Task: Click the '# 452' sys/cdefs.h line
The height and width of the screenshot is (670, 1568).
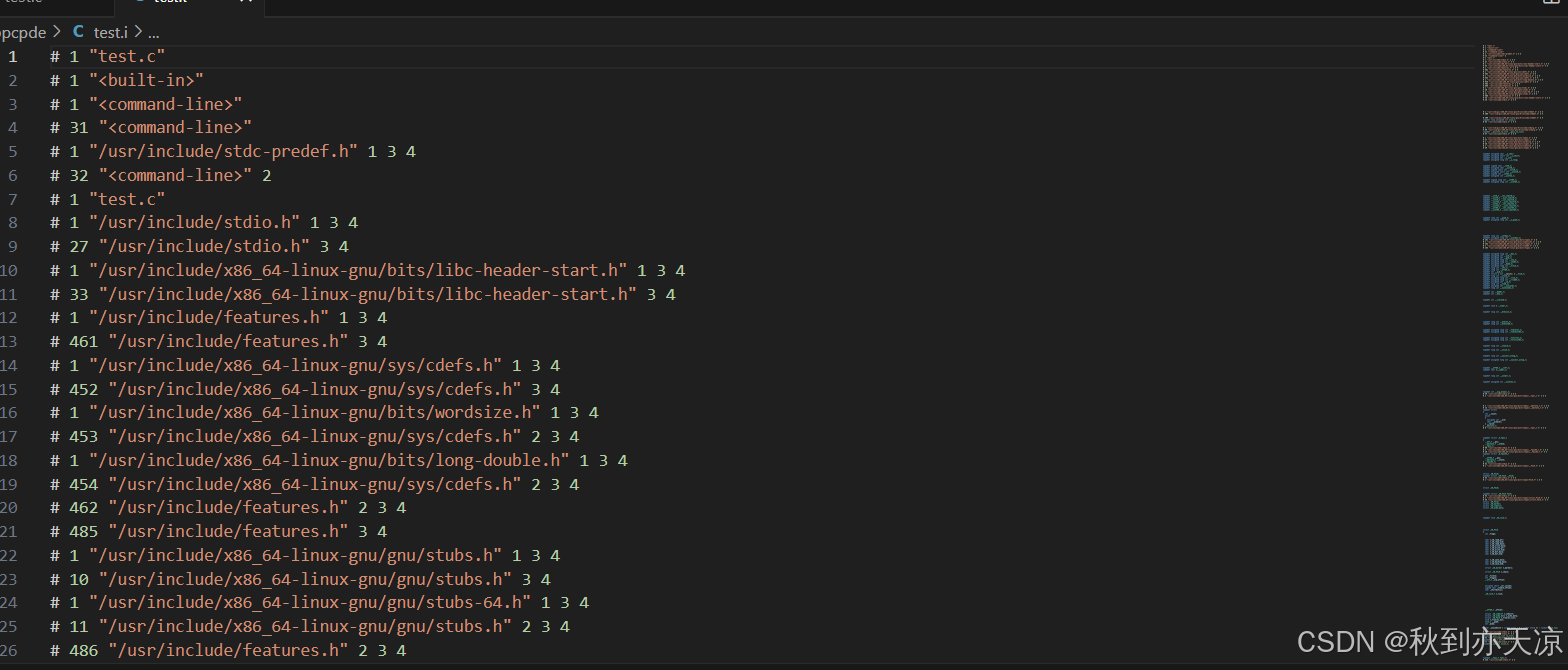Action: click(x=305, y=389)
